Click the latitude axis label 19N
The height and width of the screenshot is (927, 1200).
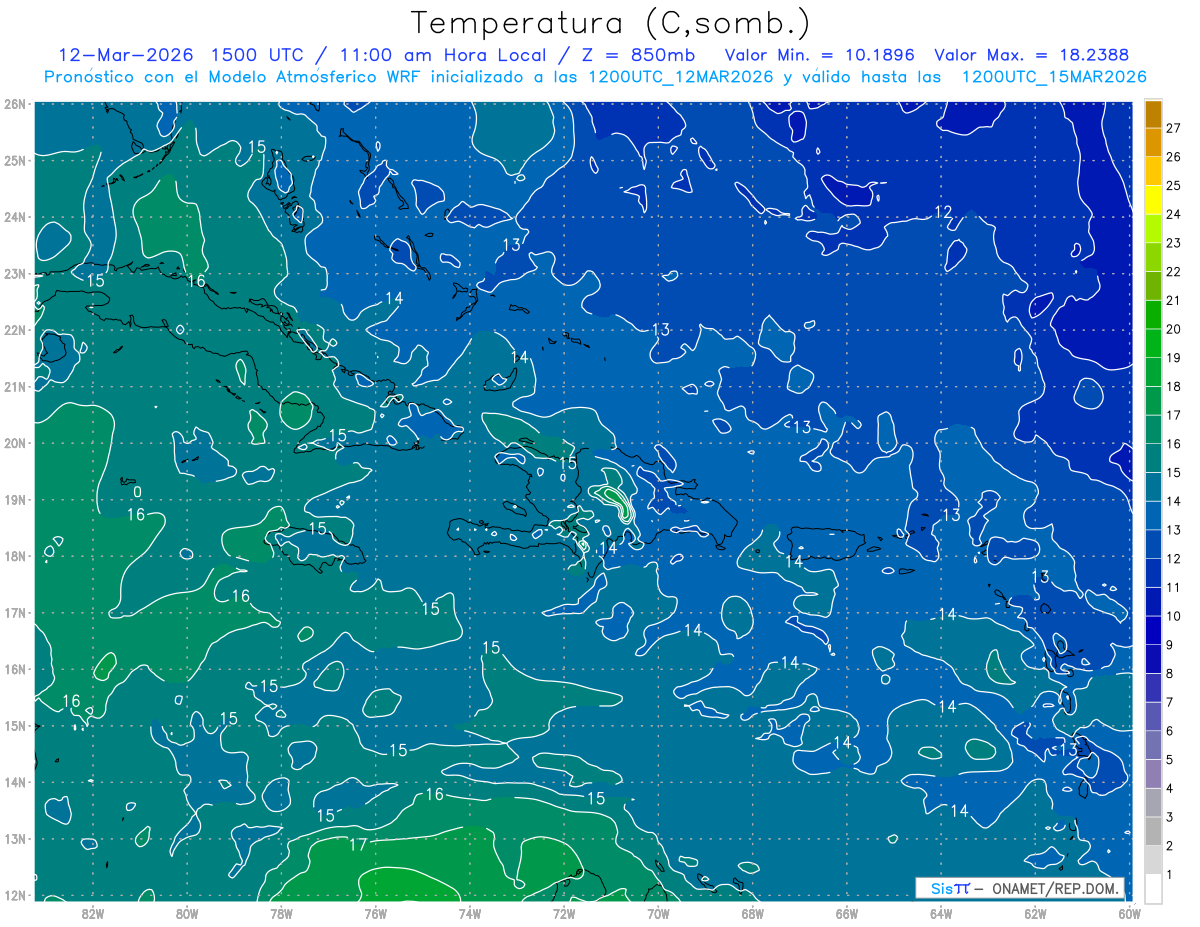tap(14, 499)
